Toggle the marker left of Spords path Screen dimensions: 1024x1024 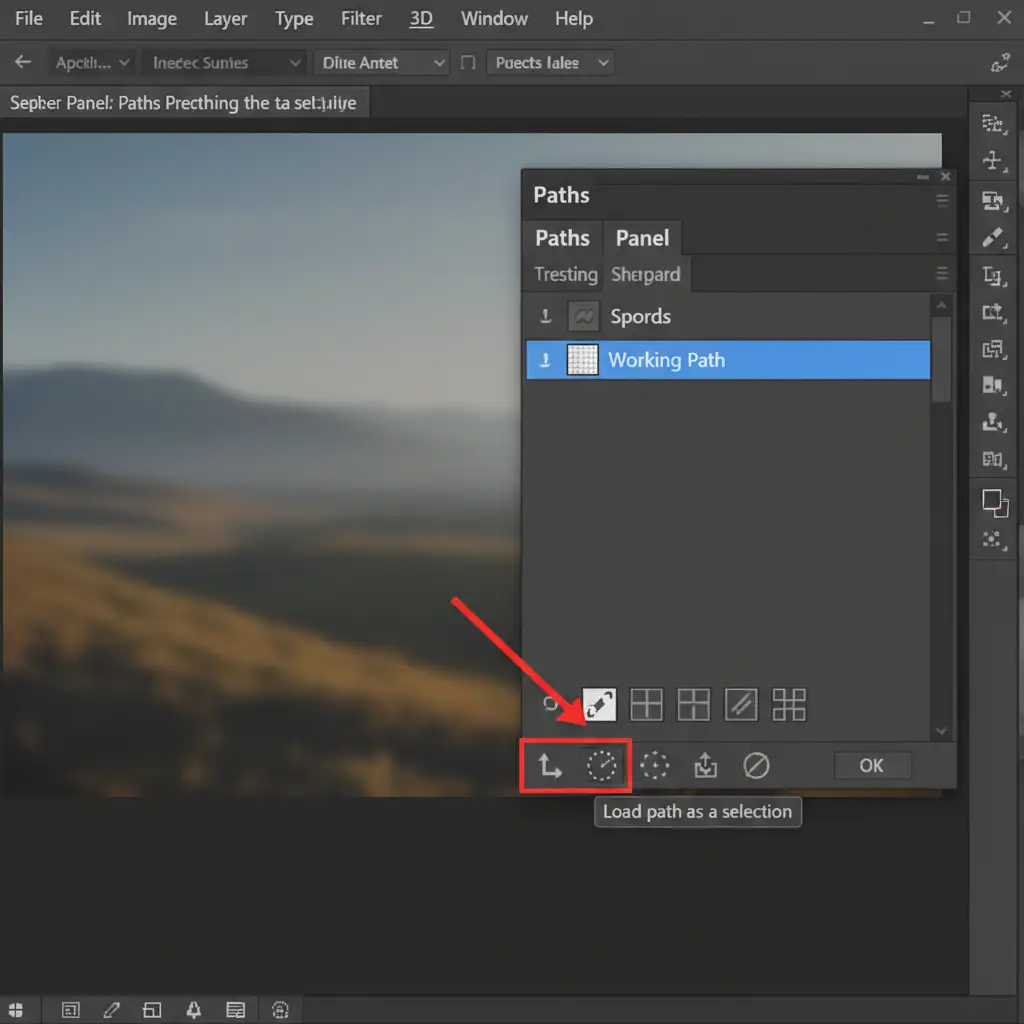(x=546, y=317)
